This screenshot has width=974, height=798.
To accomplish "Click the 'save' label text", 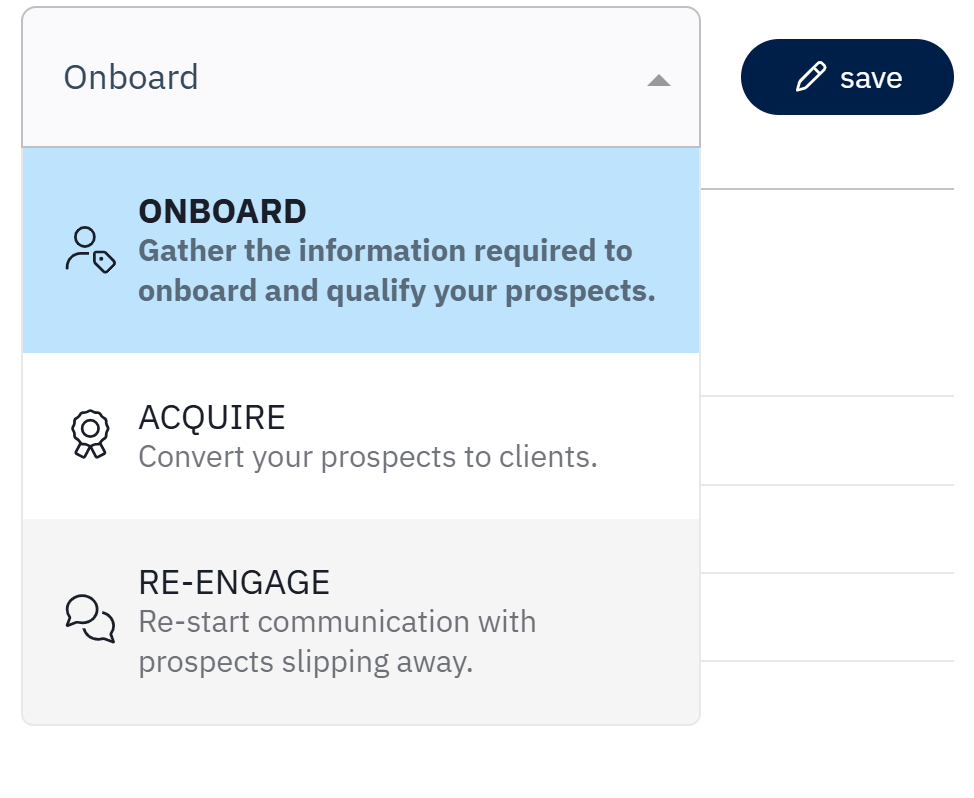I will point(871,78).
